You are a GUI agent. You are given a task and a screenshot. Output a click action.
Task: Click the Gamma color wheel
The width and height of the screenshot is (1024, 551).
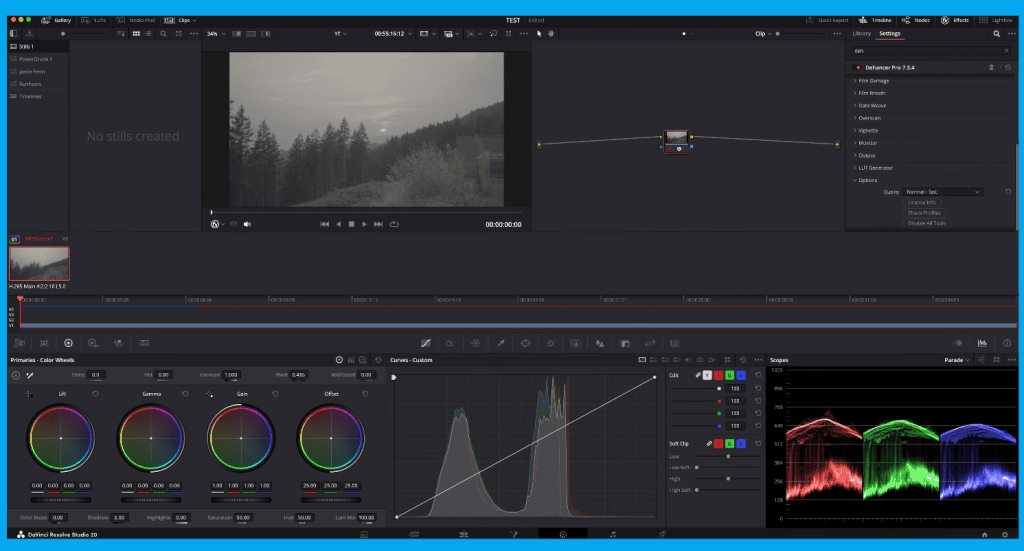point(152,439)
